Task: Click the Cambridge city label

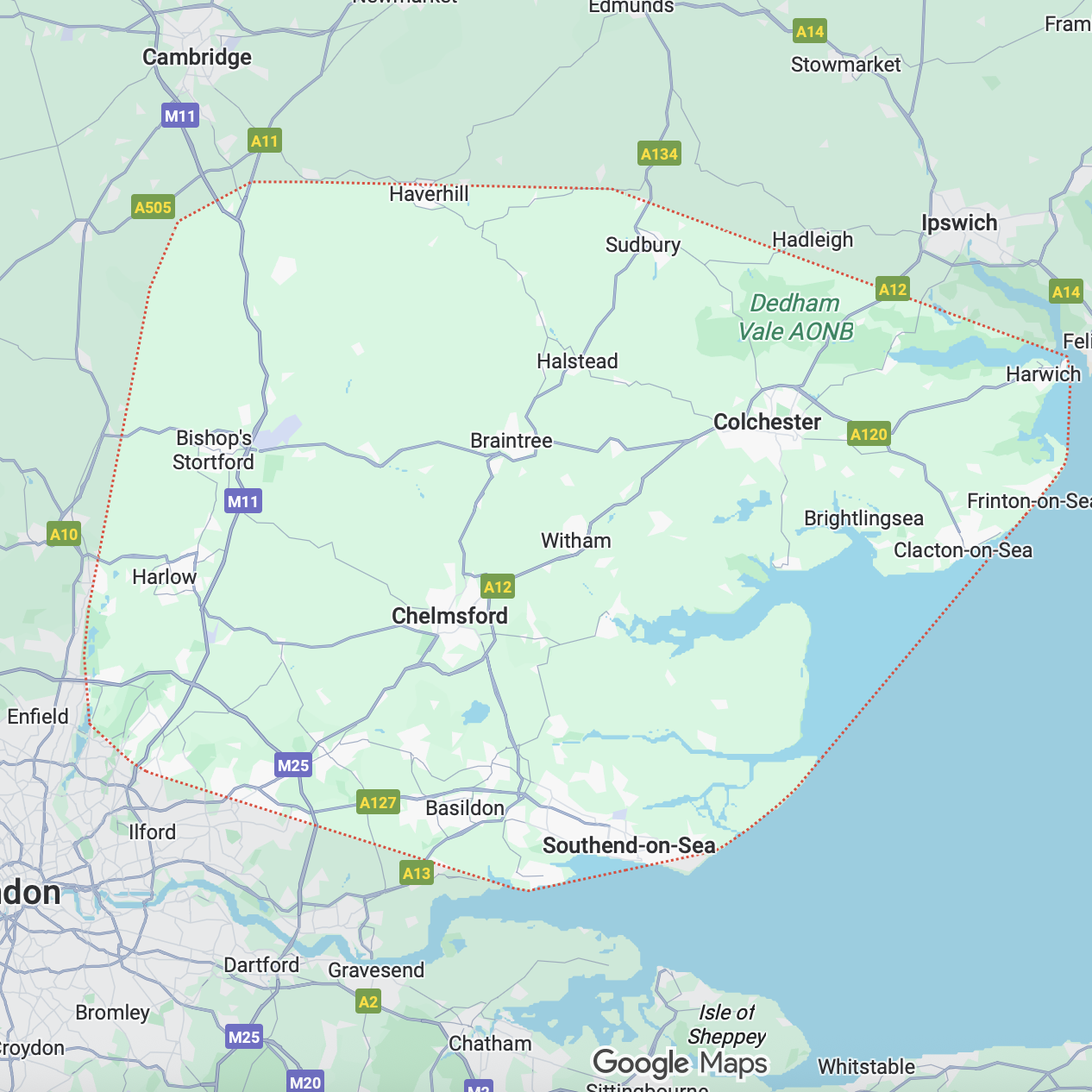Action: pos(197,58)
